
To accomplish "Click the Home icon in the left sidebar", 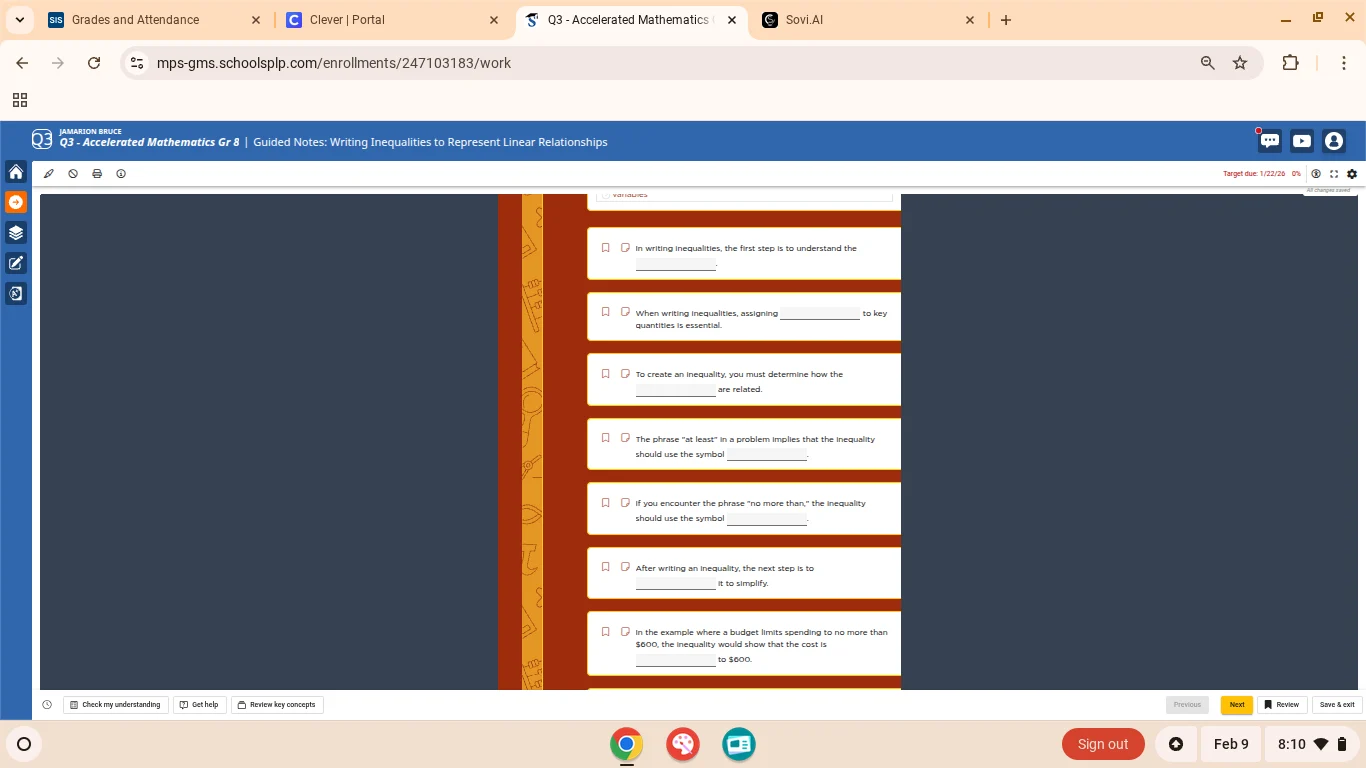I will tap(15, 171).
